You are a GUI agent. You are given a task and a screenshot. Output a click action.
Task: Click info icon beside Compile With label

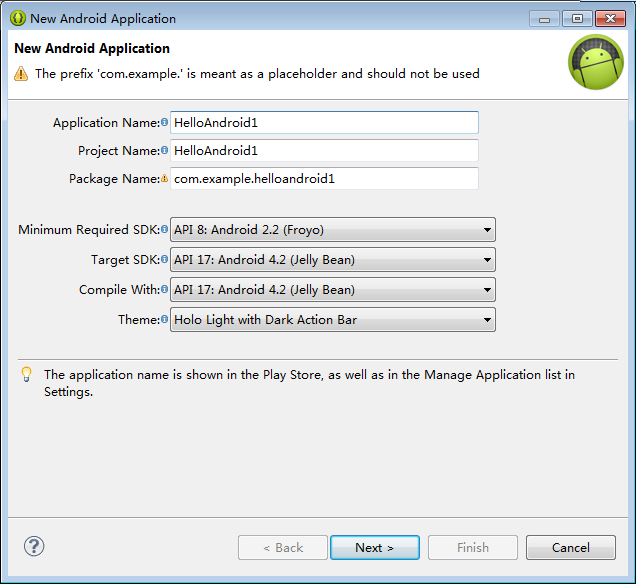pos(164,289)
